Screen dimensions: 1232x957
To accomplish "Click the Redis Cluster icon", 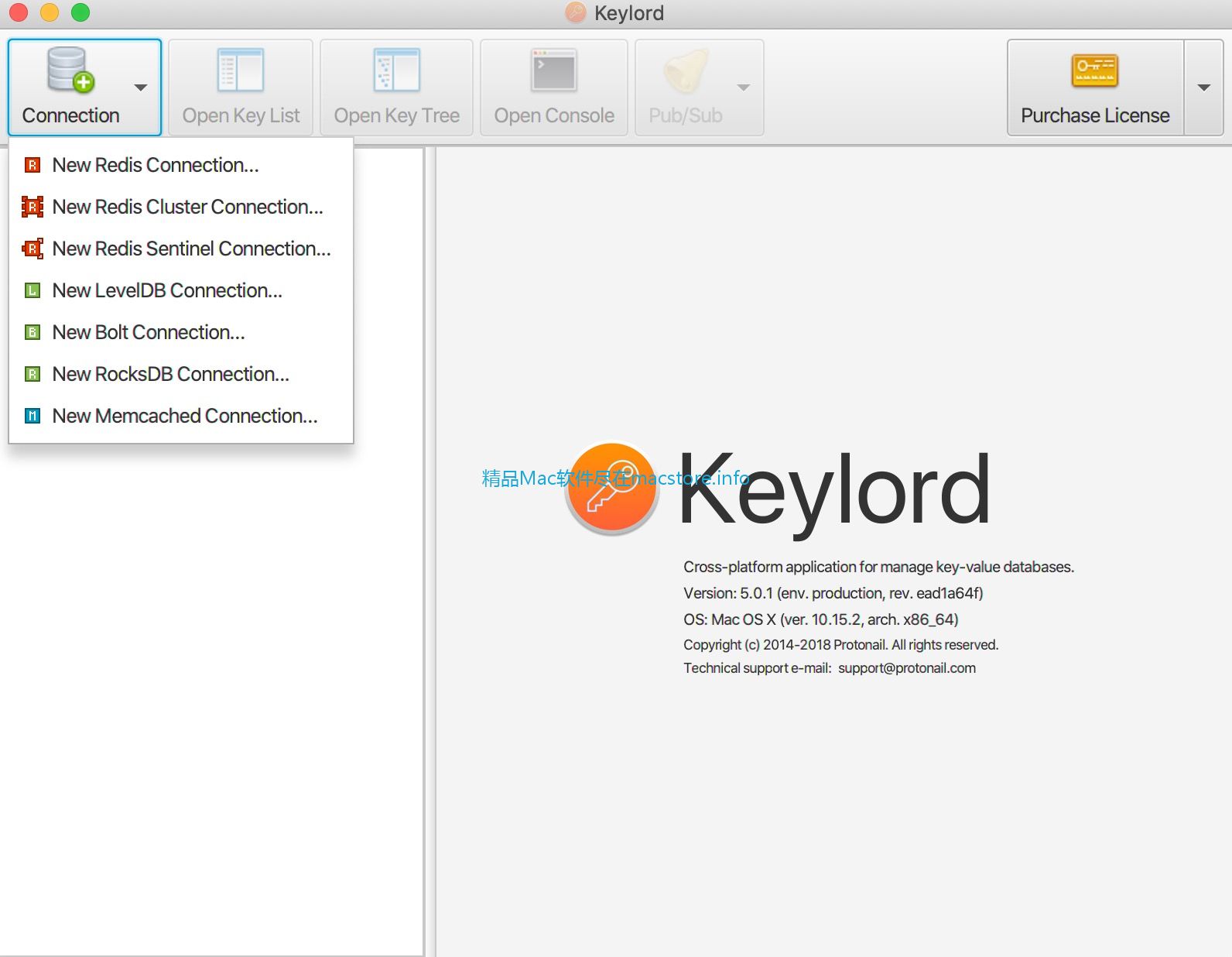I will (33, 207).
